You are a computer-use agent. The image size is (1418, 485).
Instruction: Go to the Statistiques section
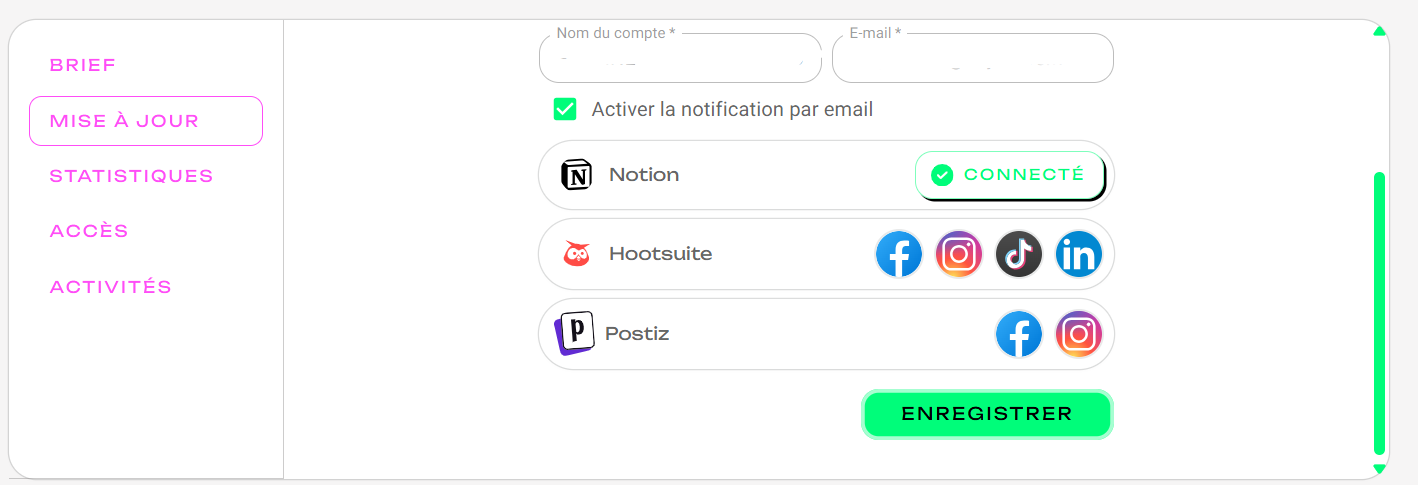click(132, 176)
